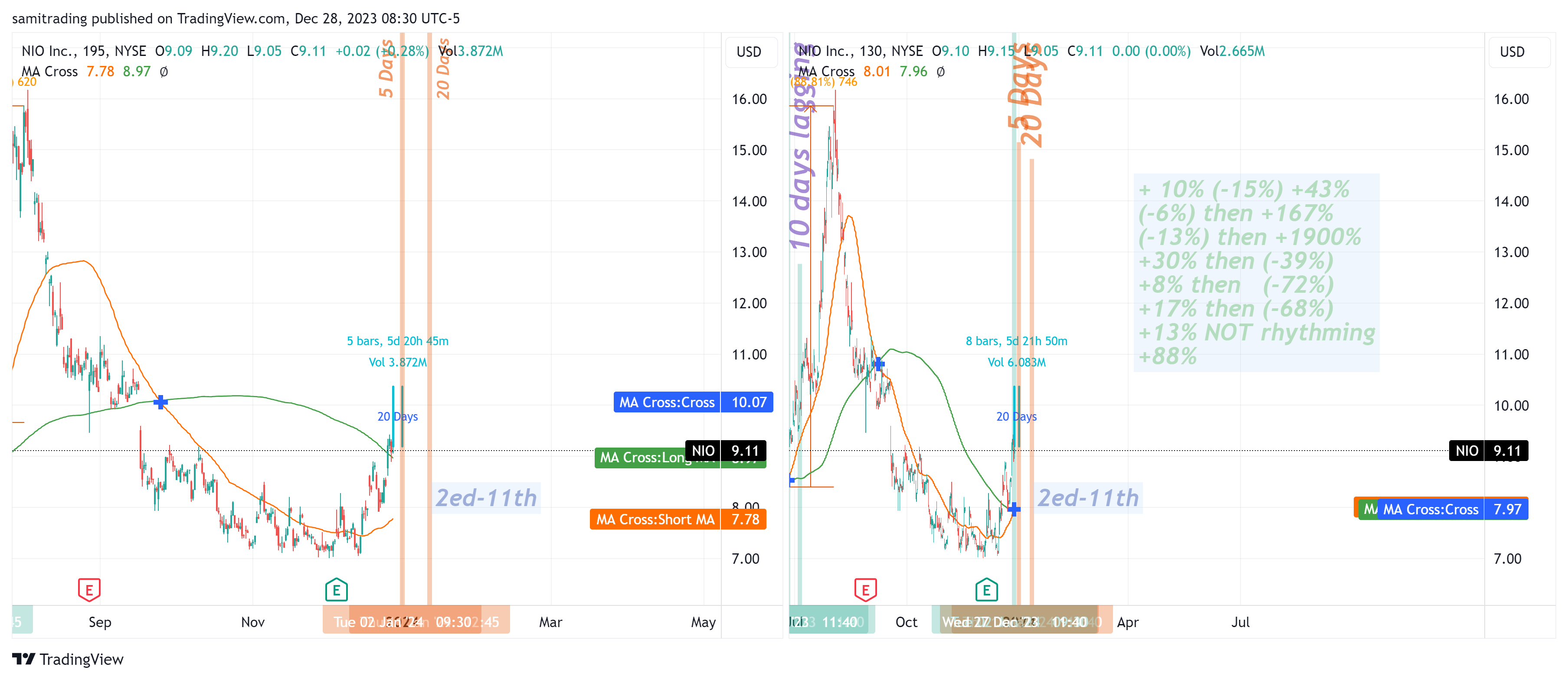Click the left chart NIO 9.11 price label
The height and width of the screenshot is (680, 1568).
point(726,451)
